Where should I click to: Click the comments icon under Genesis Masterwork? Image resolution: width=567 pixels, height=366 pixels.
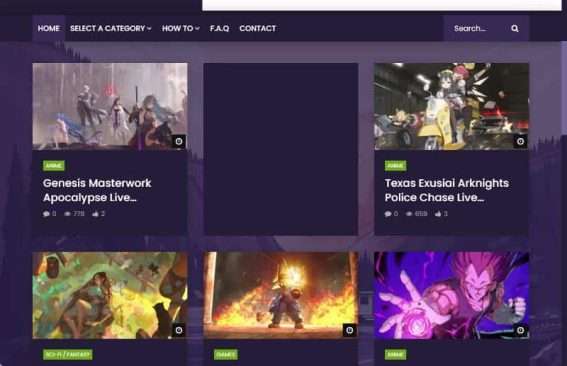click(x=46, y=214)
